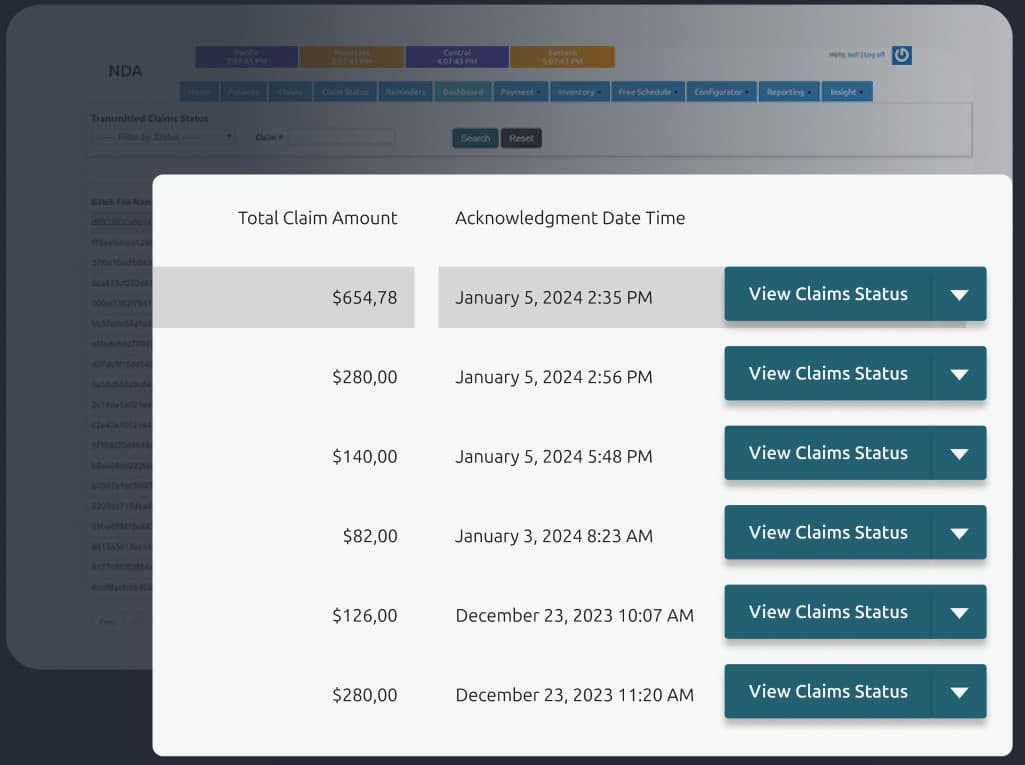Click View Claims Status for December 23 10:07 AM

pos(827,612)
